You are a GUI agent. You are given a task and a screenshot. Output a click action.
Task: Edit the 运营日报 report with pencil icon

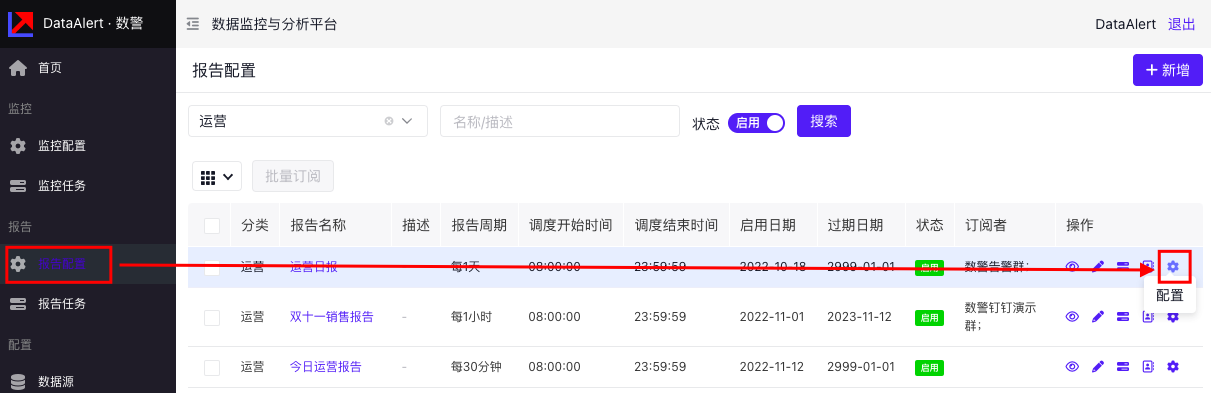(x=1098, y=267)
